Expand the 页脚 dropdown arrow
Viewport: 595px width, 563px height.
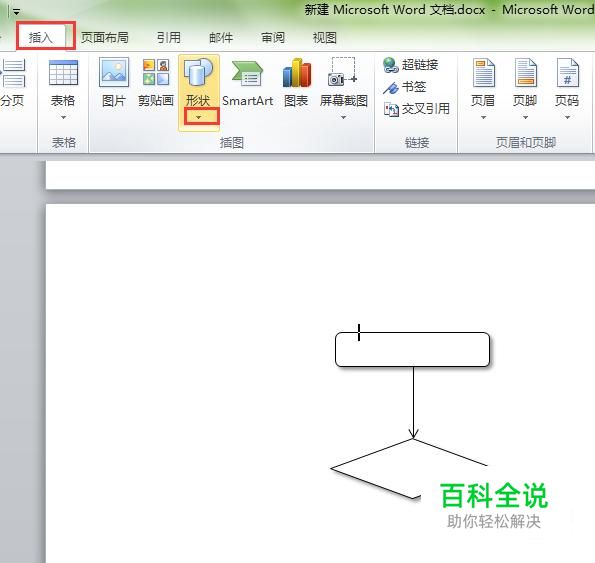tap(526, 117)
